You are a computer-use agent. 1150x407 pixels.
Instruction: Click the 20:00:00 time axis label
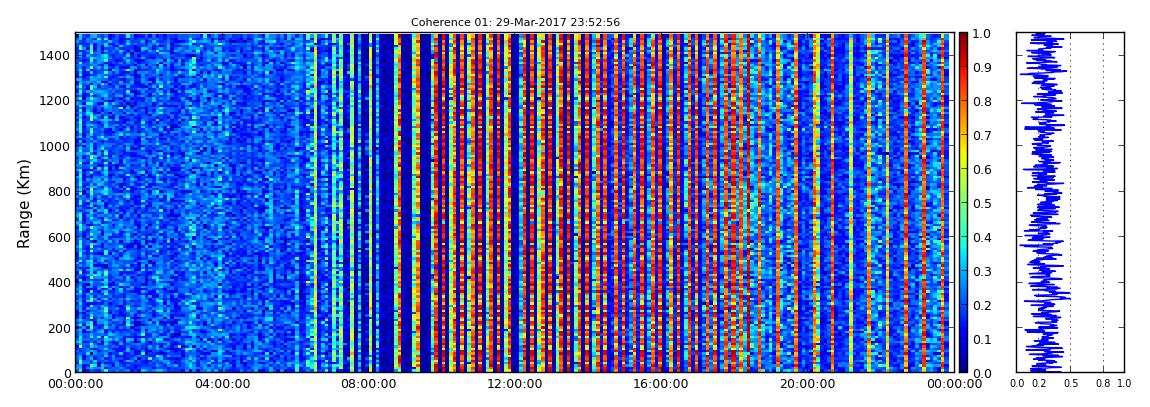805,384
